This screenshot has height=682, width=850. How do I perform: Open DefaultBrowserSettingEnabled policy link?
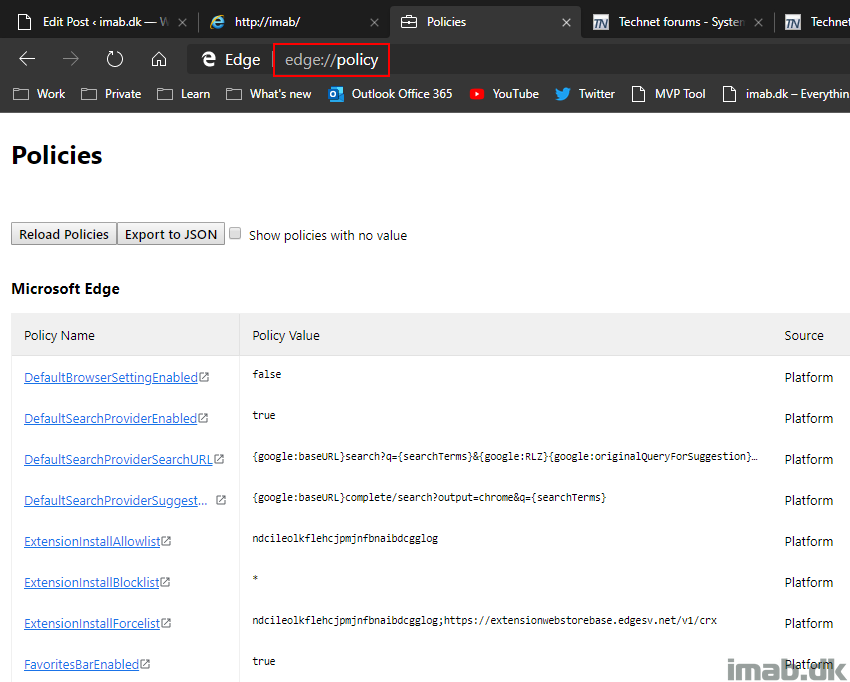coord(111,377)
